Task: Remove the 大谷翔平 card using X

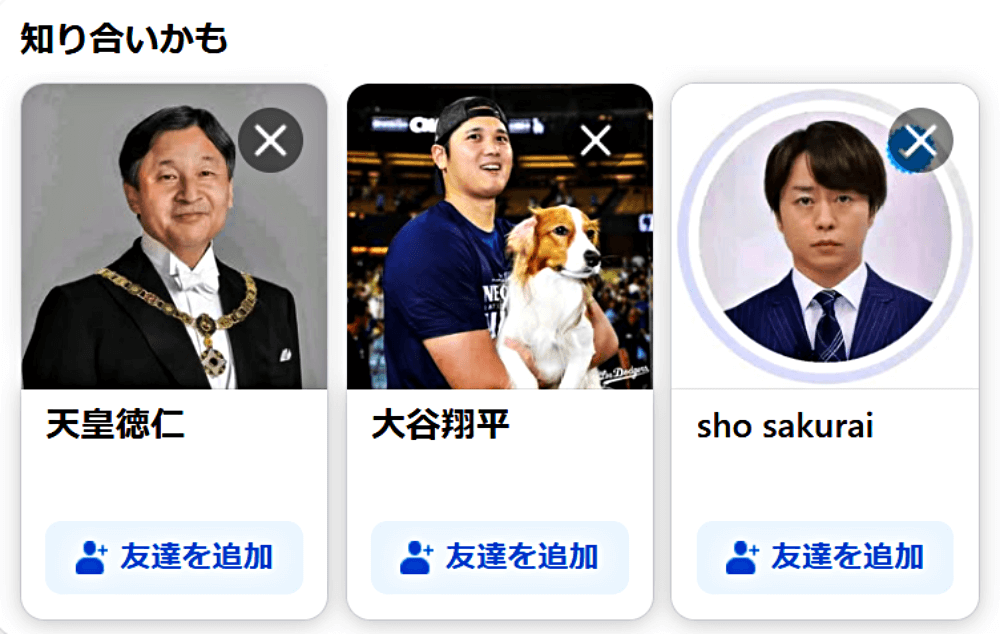Action: click(x=596, y=140)
